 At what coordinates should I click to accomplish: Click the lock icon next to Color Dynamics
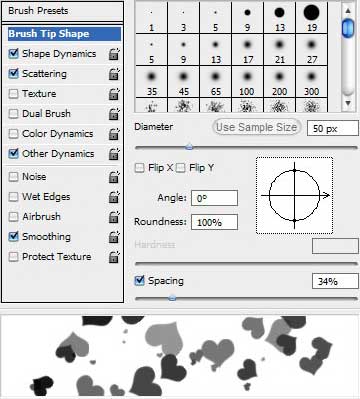pos(114,134)
